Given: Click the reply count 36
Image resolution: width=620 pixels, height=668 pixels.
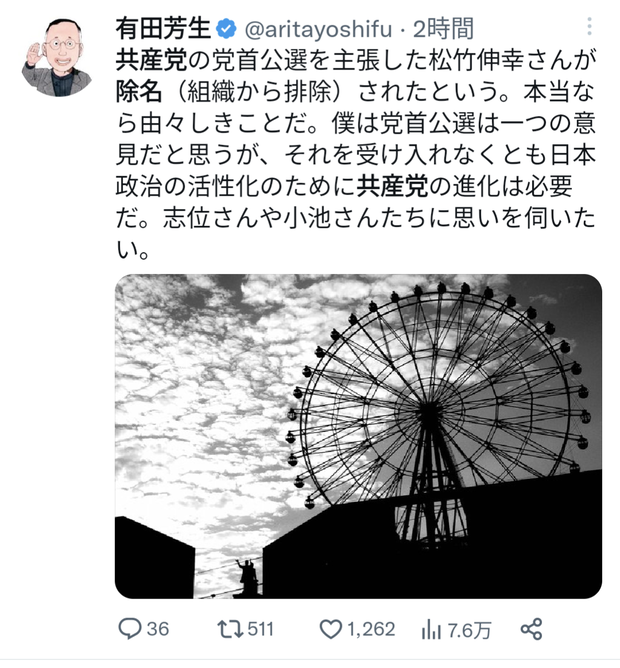Looking at the screenshot, I should [158, 629].
